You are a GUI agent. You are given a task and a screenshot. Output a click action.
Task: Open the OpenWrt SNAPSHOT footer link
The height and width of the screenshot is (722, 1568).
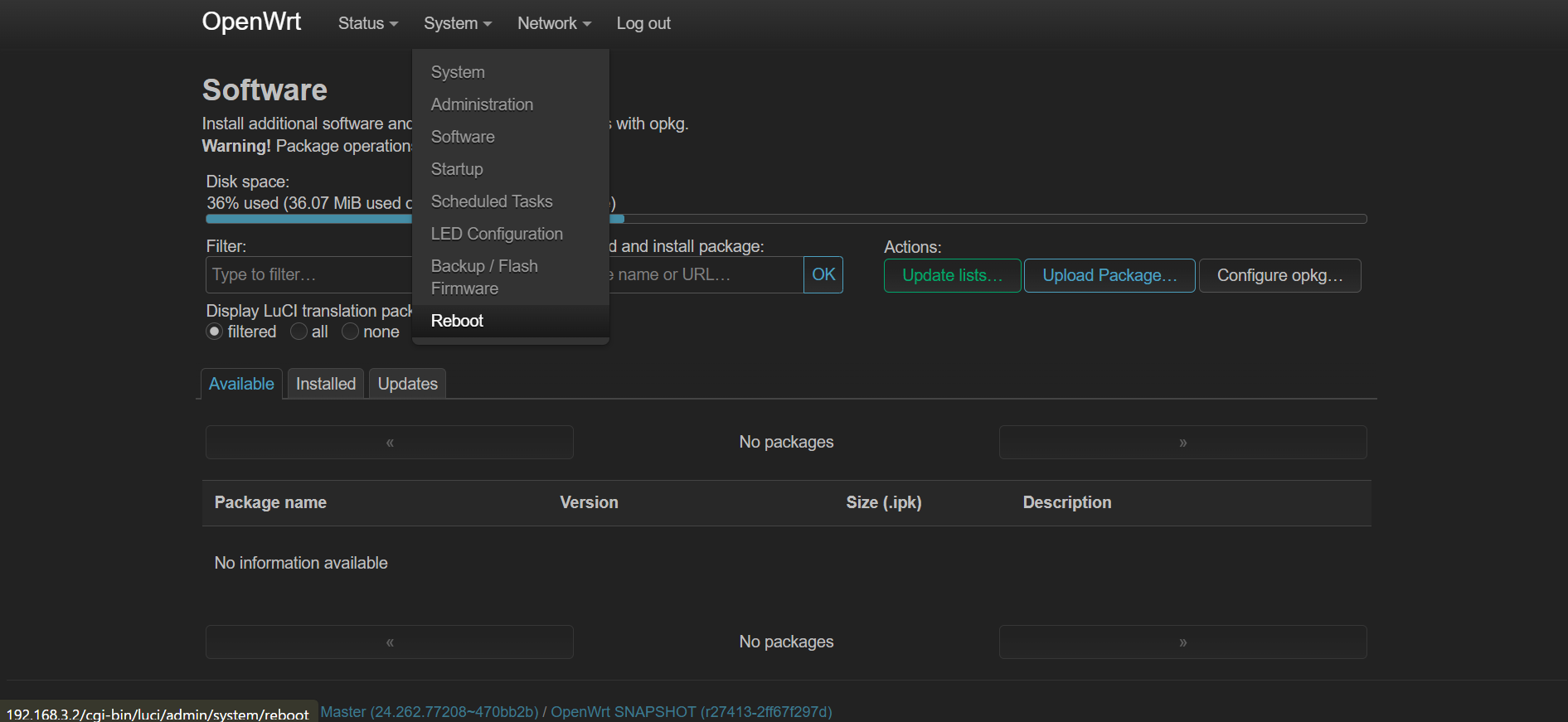point(692,712)
